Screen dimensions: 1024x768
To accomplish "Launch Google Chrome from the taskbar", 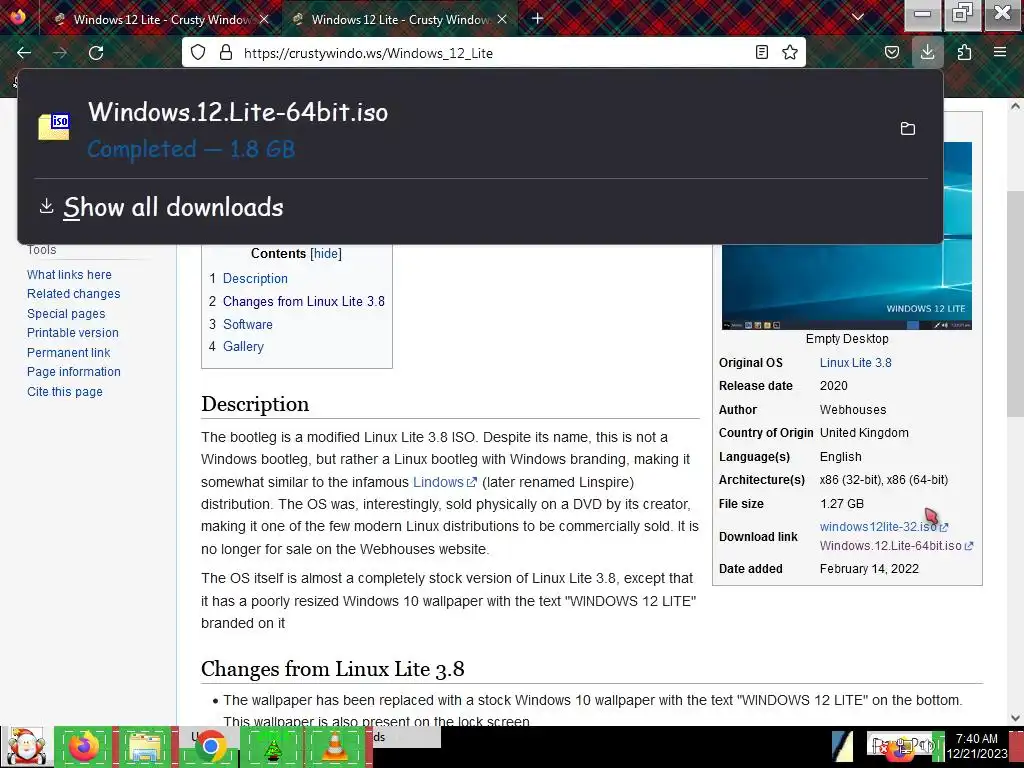I will click(x=210, y=746).
